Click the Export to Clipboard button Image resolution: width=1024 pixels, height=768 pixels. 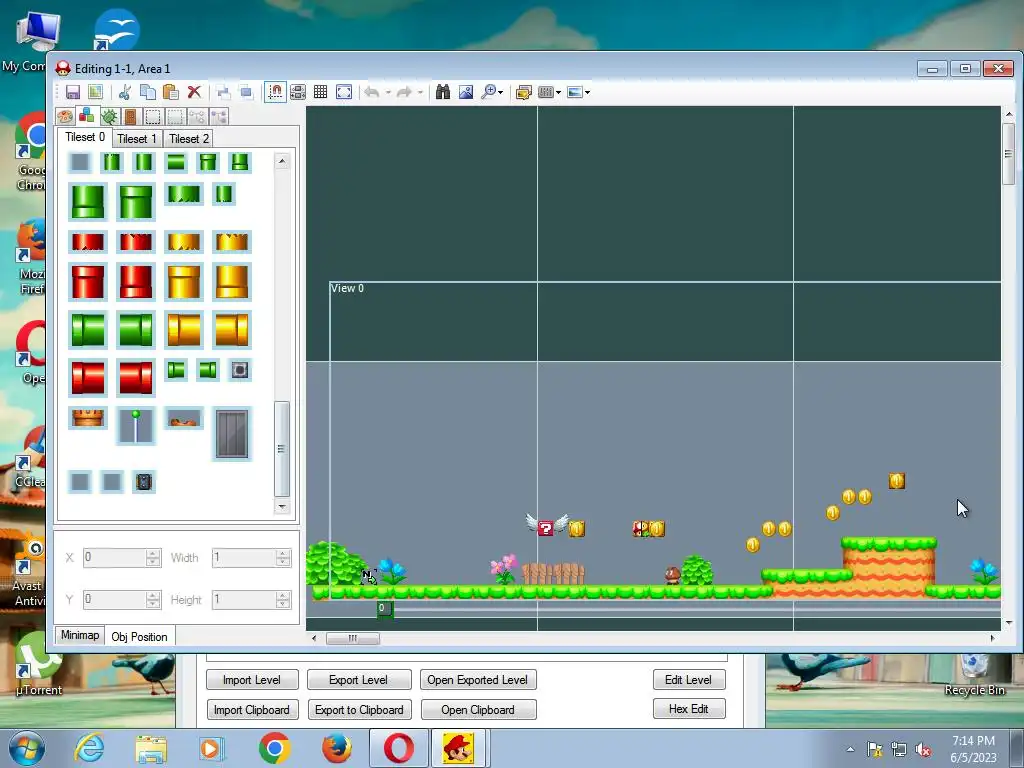click(359, 710)
